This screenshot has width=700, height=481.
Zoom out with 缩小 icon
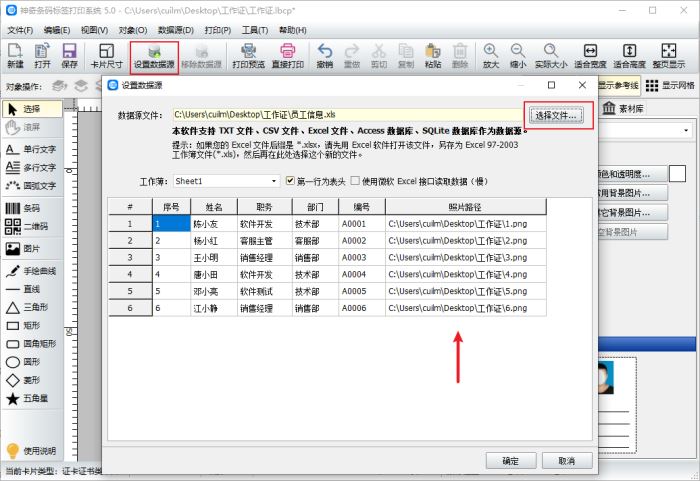click(x=518, y=56)
